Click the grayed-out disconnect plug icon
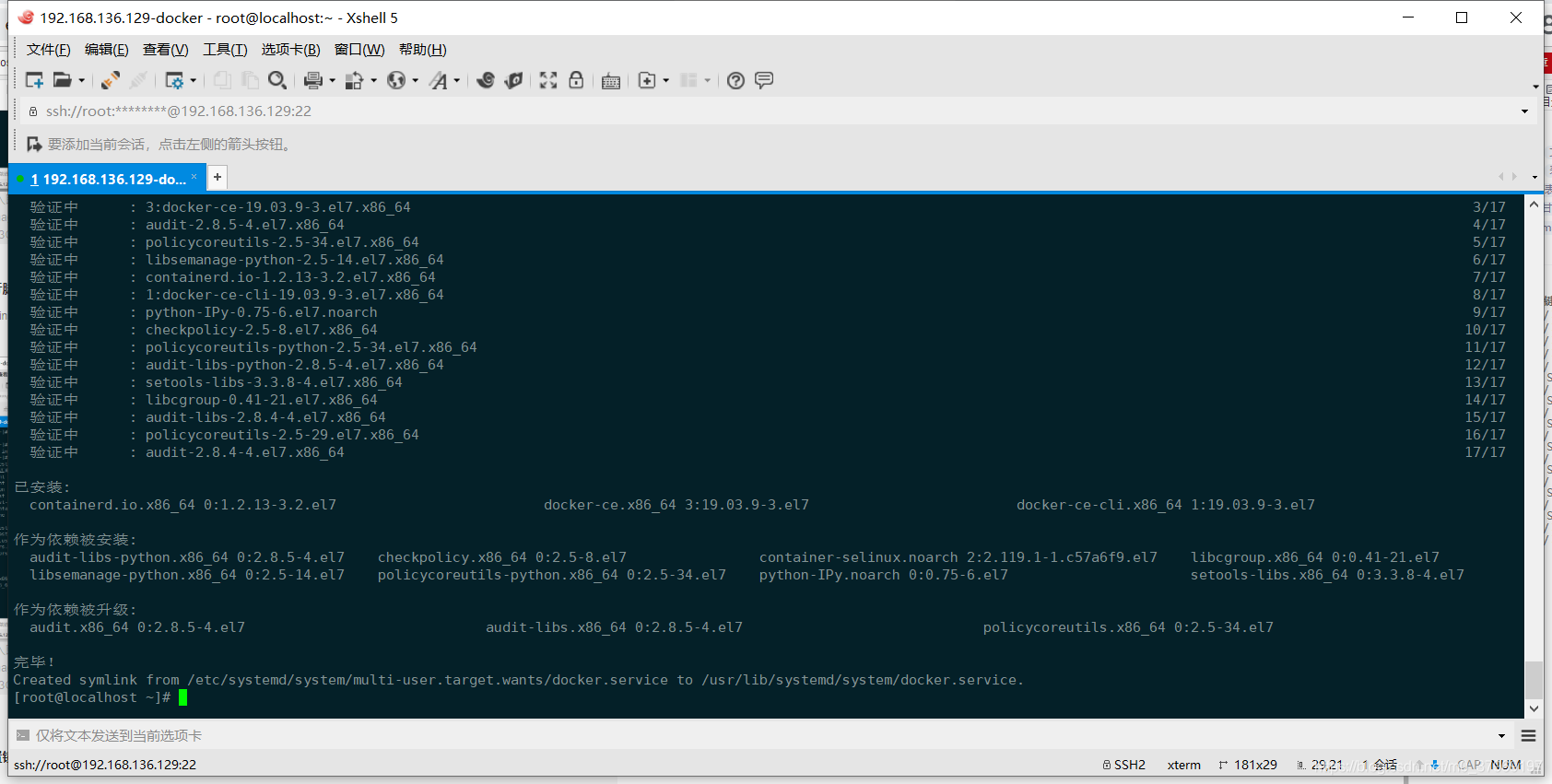 [138, 80]
